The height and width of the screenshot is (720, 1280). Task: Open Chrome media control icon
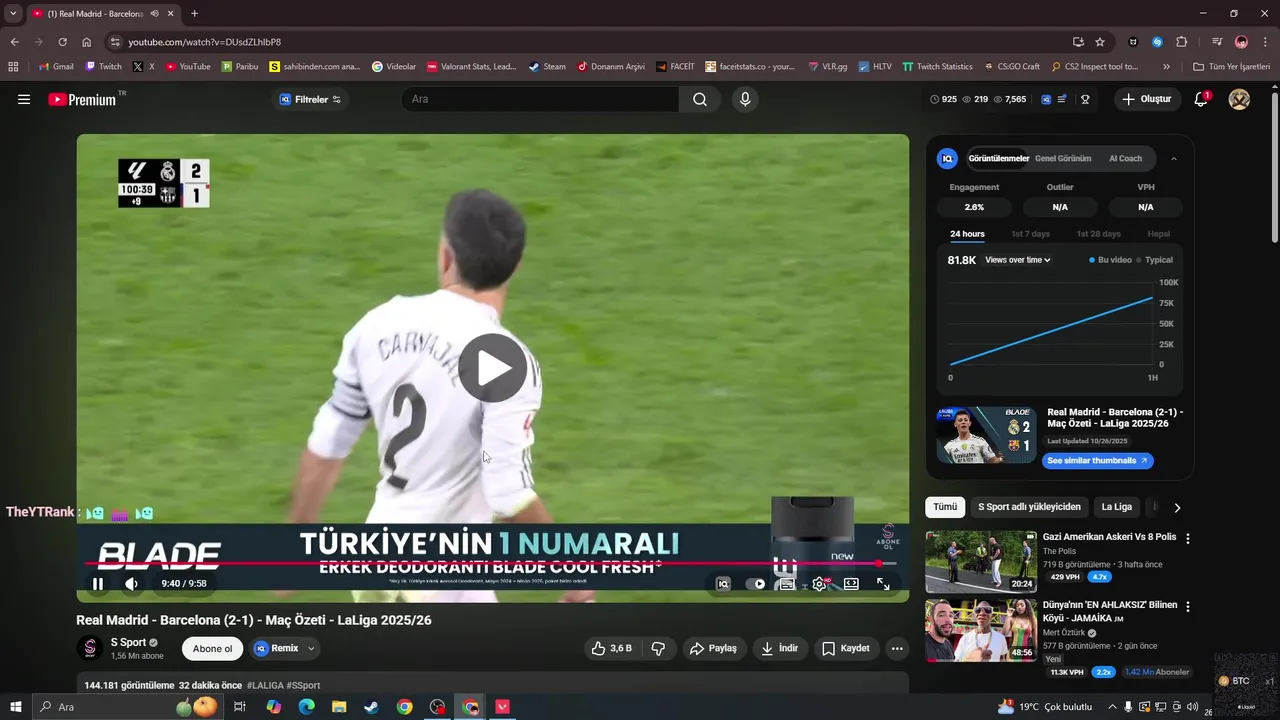(x=1217, y=42)
